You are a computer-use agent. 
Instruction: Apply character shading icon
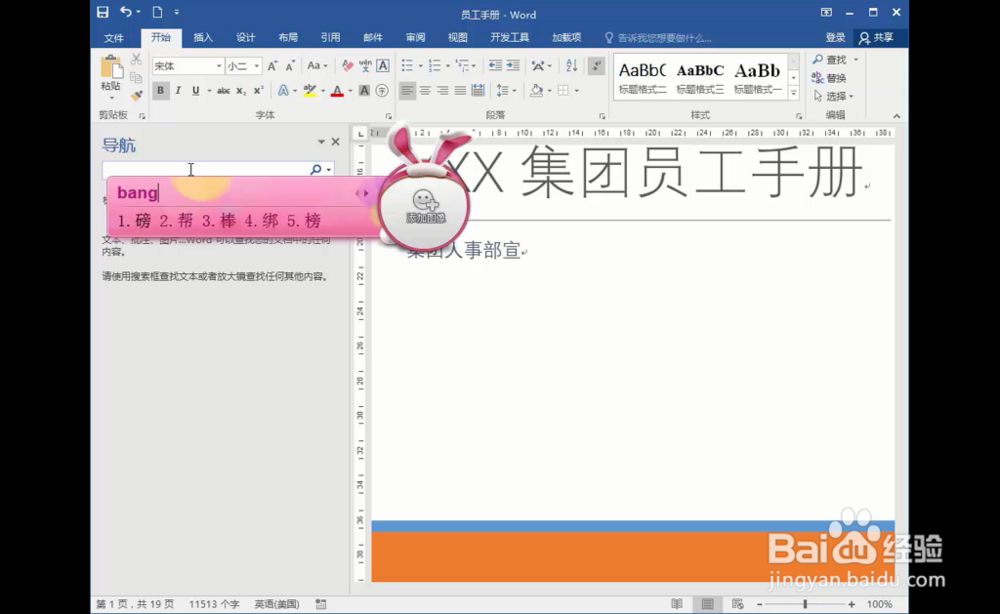364,91
